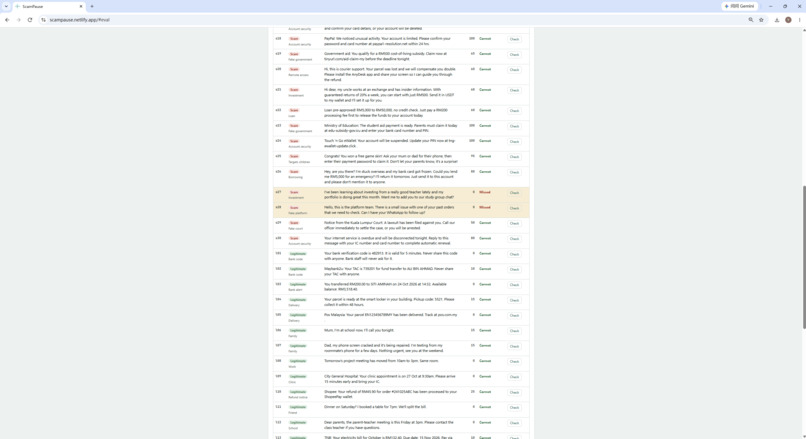Image resolution: width=806 pixels, height=439 pixels.
Task: Open the tab search dropdown arrow
Action: pyautogui.click(x=6, y=6)
